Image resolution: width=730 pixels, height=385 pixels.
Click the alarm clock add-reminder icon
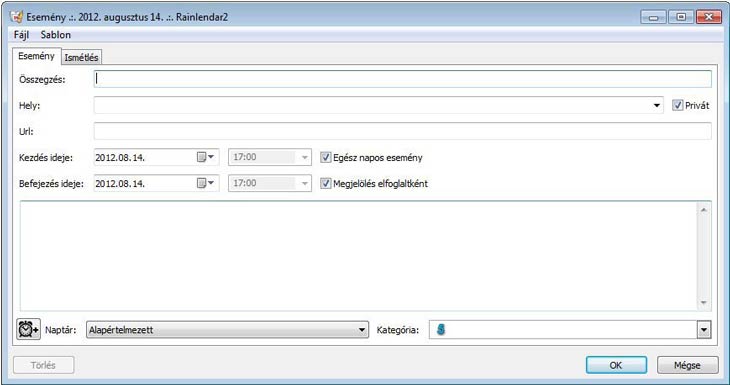(x=28, y=330)
